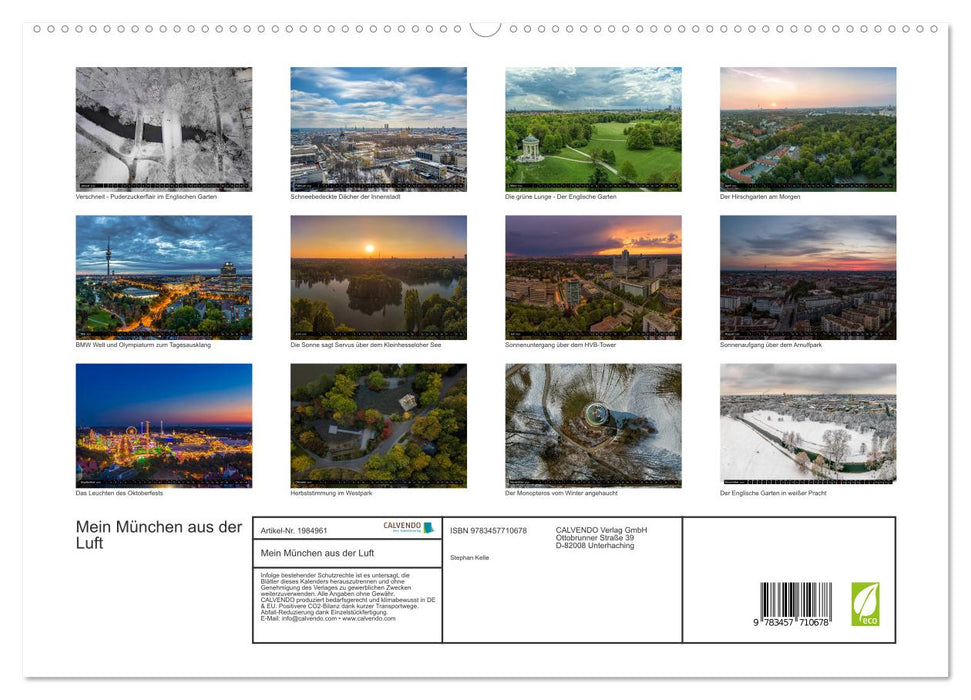Viewport: 971px width, 700px height.
Task: Select the Hirschgarten morning photo
Action: click(808, 128)
